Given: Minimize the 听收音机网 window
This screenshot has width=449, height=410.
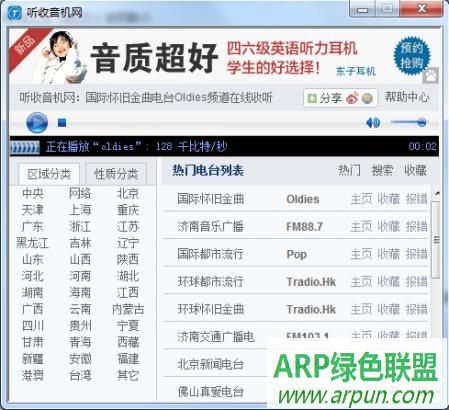Looking at the screenshot, I should point(362,9).
